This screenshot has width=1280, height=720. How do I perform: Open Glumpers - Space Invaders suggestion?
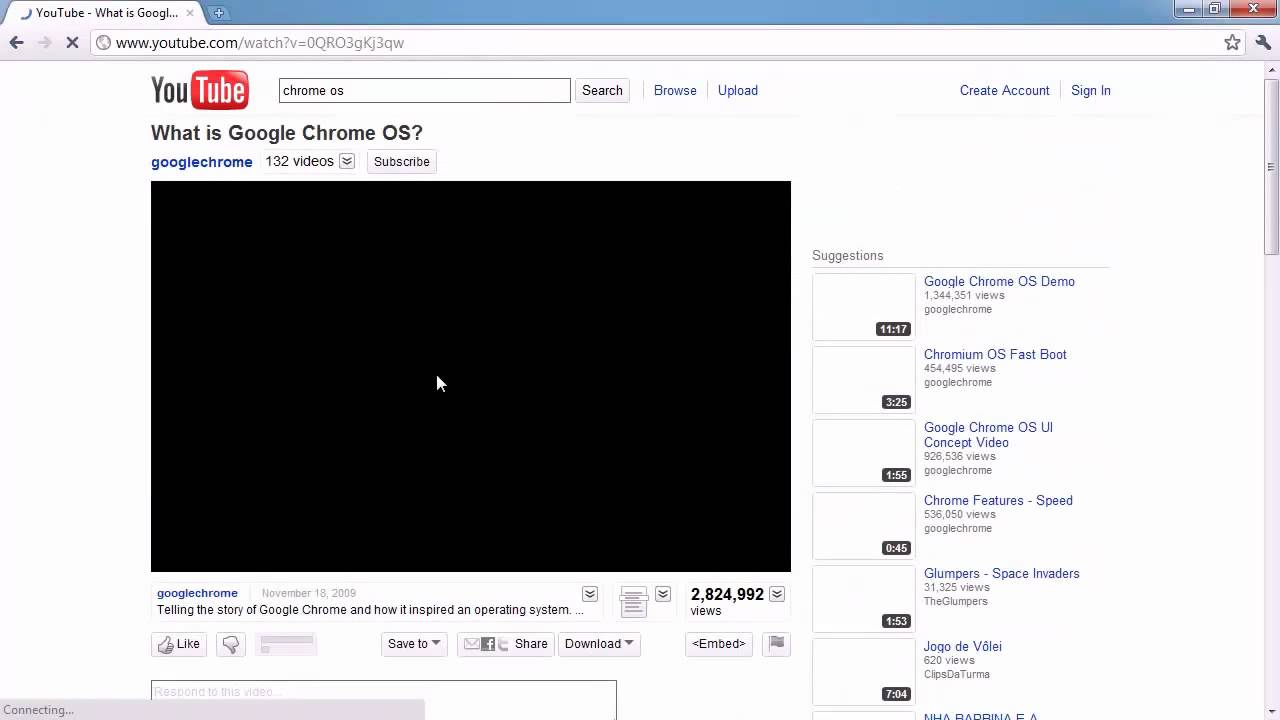[1002, 573]
